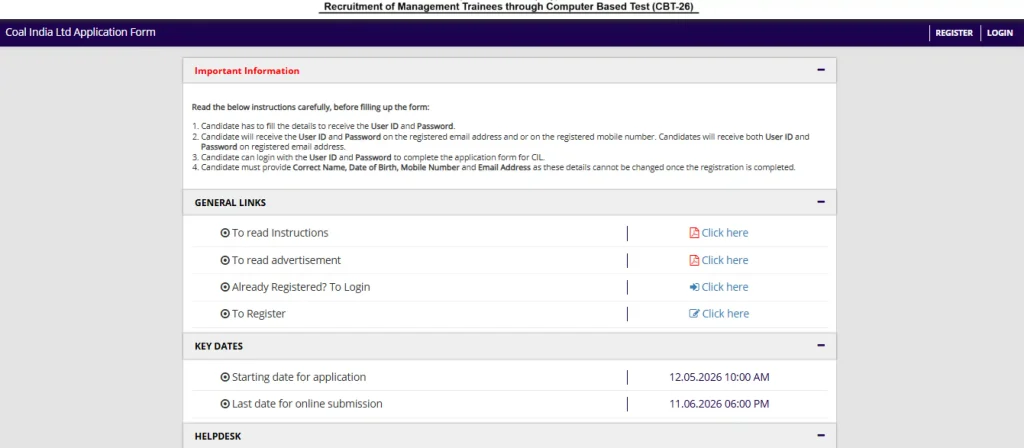Follow Click here link to Login

725,287
